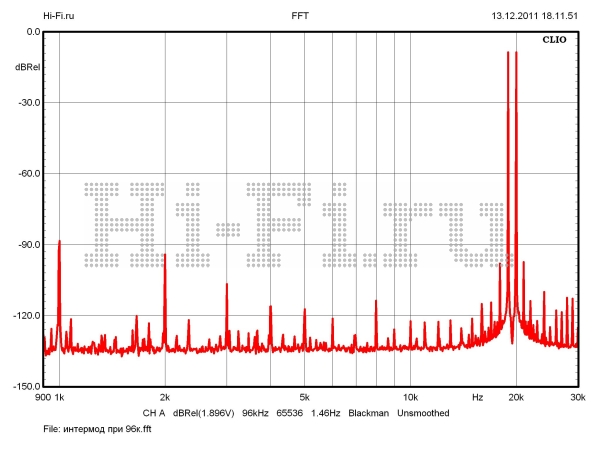
Task: Click the -90.0 vertical axis label
Action: [x=26, y=245]
